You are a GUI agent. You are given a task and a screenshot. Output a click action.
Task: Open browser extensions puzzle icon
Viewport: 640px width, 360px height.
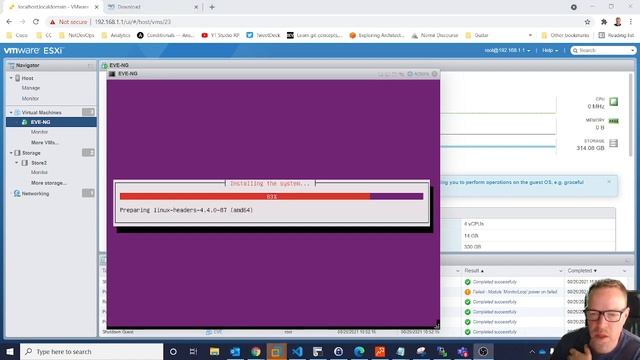(604, 22)
